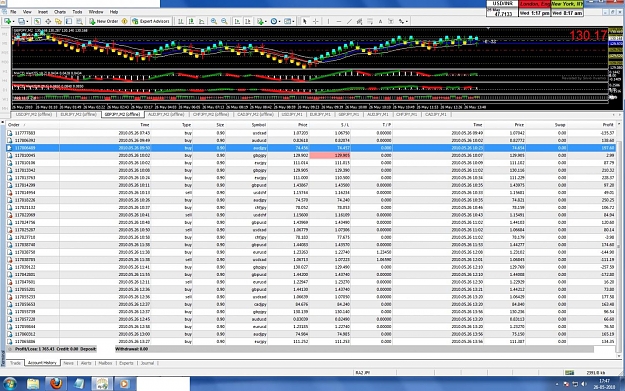The width and height of the screenshot is (625, 391).
Task: Expand the Templates dropdown arrow
Action: coord(293,22)
